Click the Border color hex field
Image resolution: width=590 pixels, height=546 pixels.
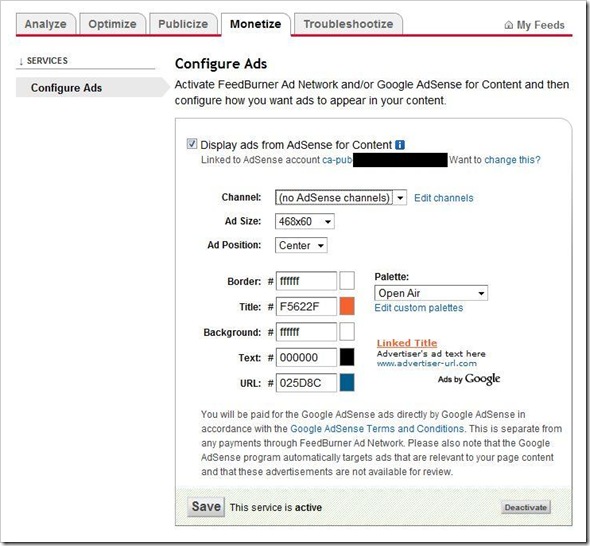point(306,281)
